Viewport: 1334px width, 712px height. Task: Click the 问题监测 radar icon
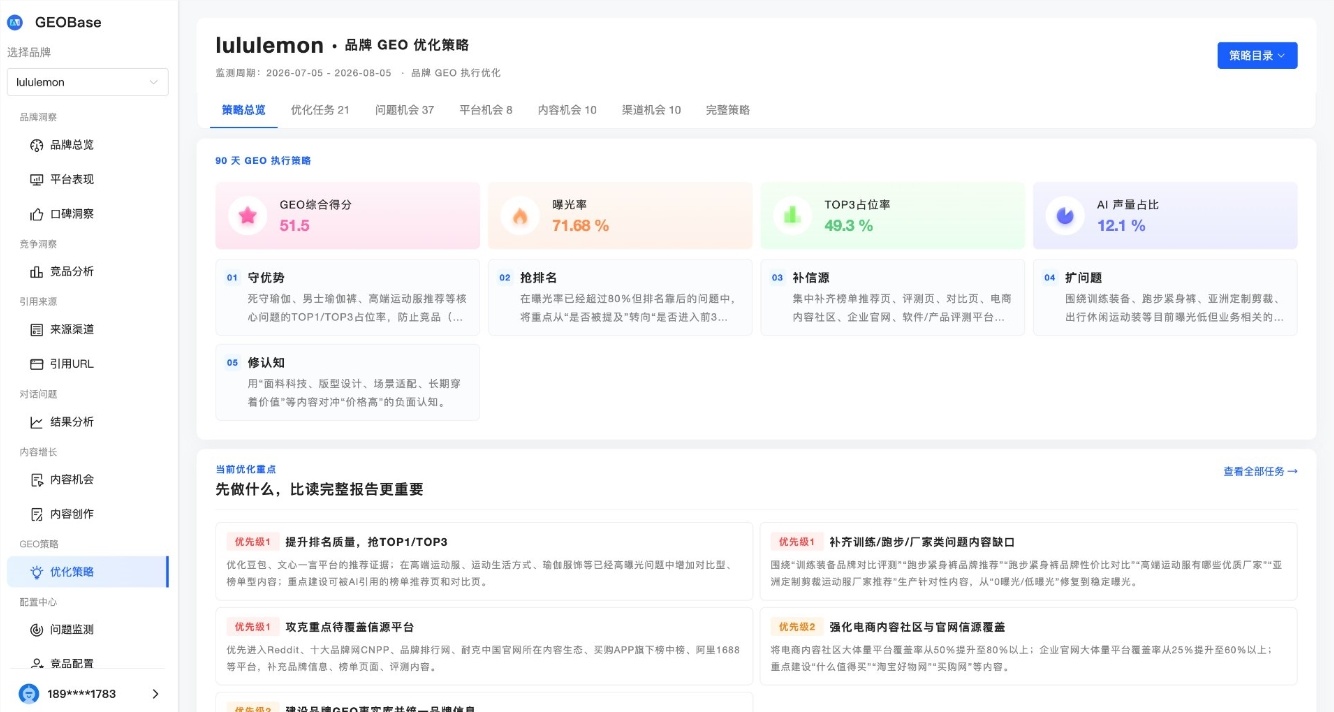37,630
